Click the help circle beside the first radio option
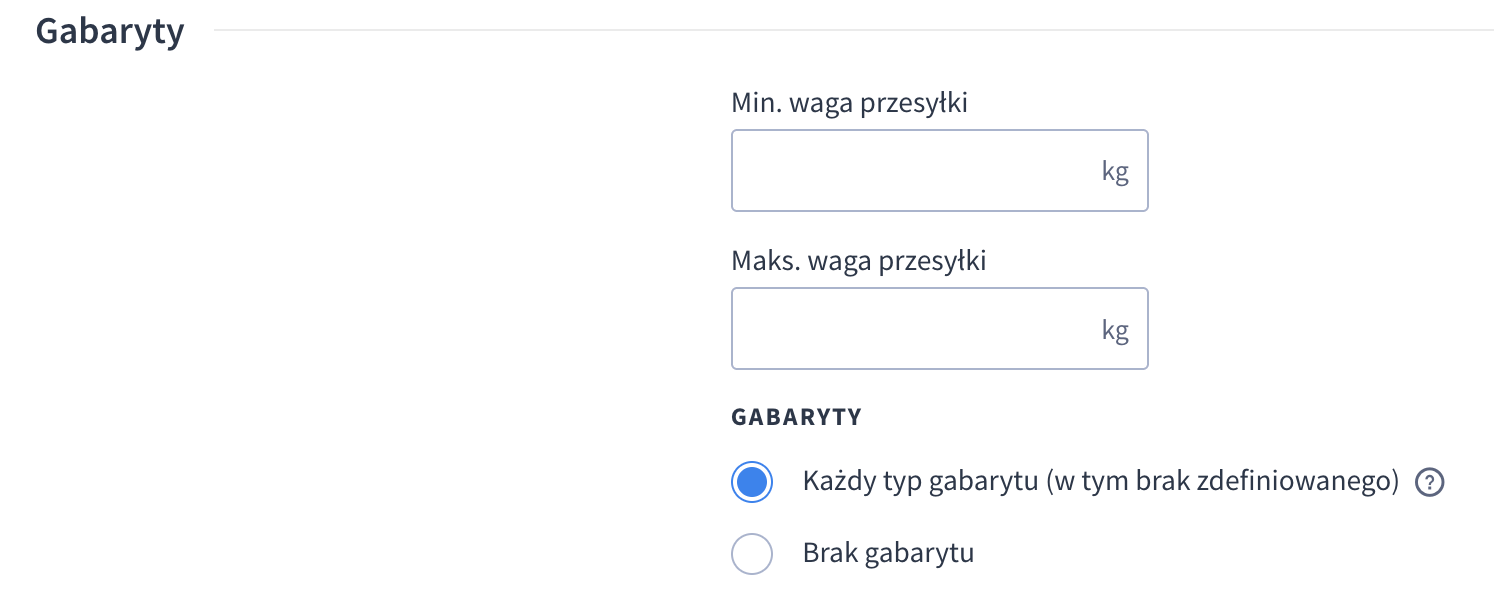The height and width of the screenshot is (604, 1494). click(1430, 482)
